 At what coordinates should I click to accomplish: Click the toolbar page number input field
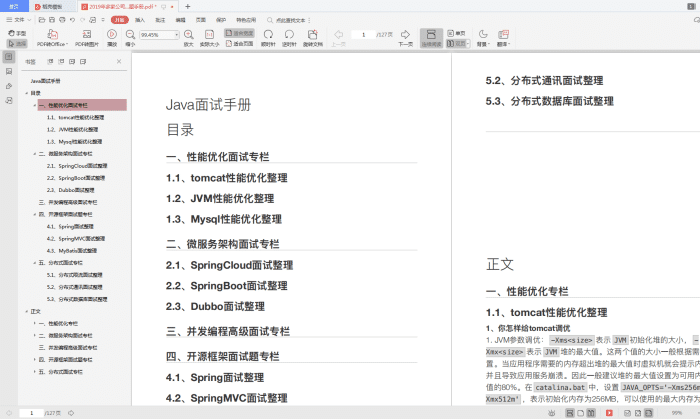coord(363,35)
